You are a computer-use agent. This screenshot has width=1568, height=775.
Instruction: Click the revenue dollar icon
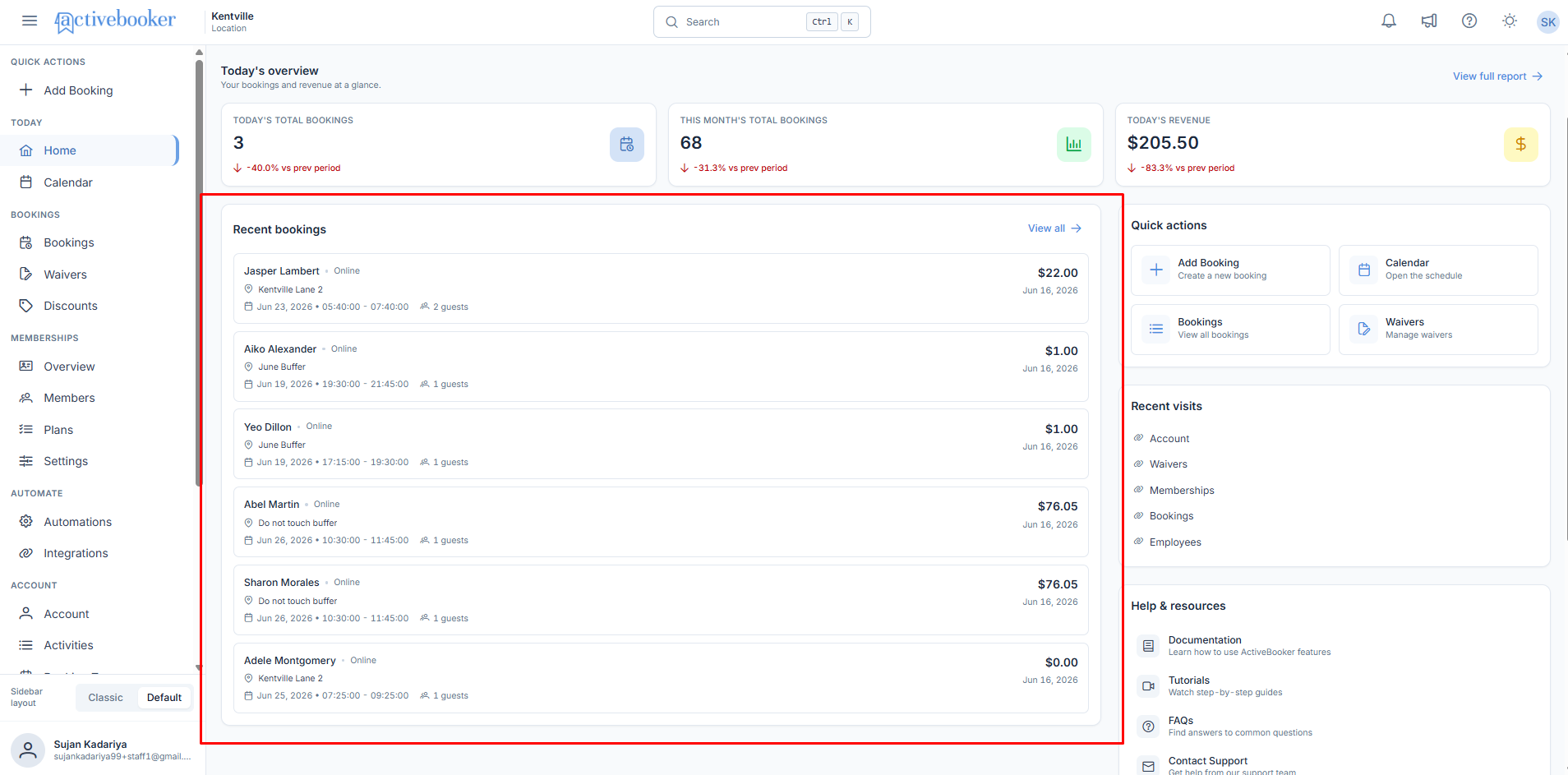pyautogui.click(x=1521, y=145)
